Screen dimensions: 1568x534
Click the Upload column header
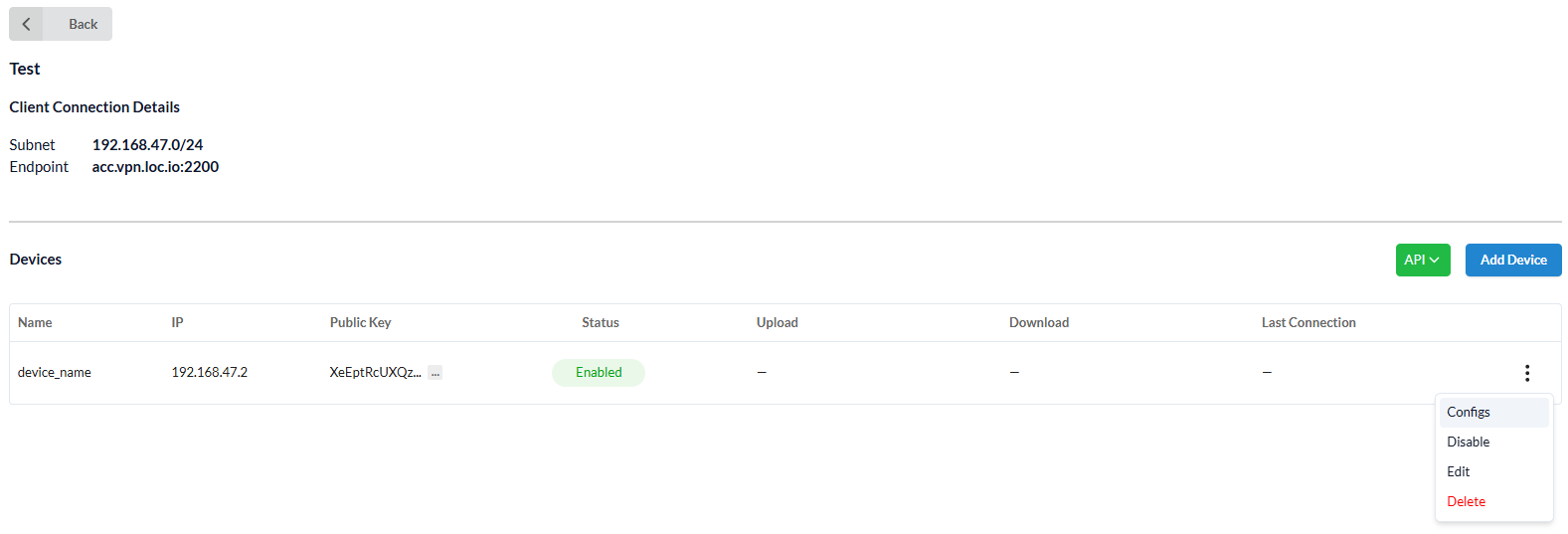pos(777,322)
